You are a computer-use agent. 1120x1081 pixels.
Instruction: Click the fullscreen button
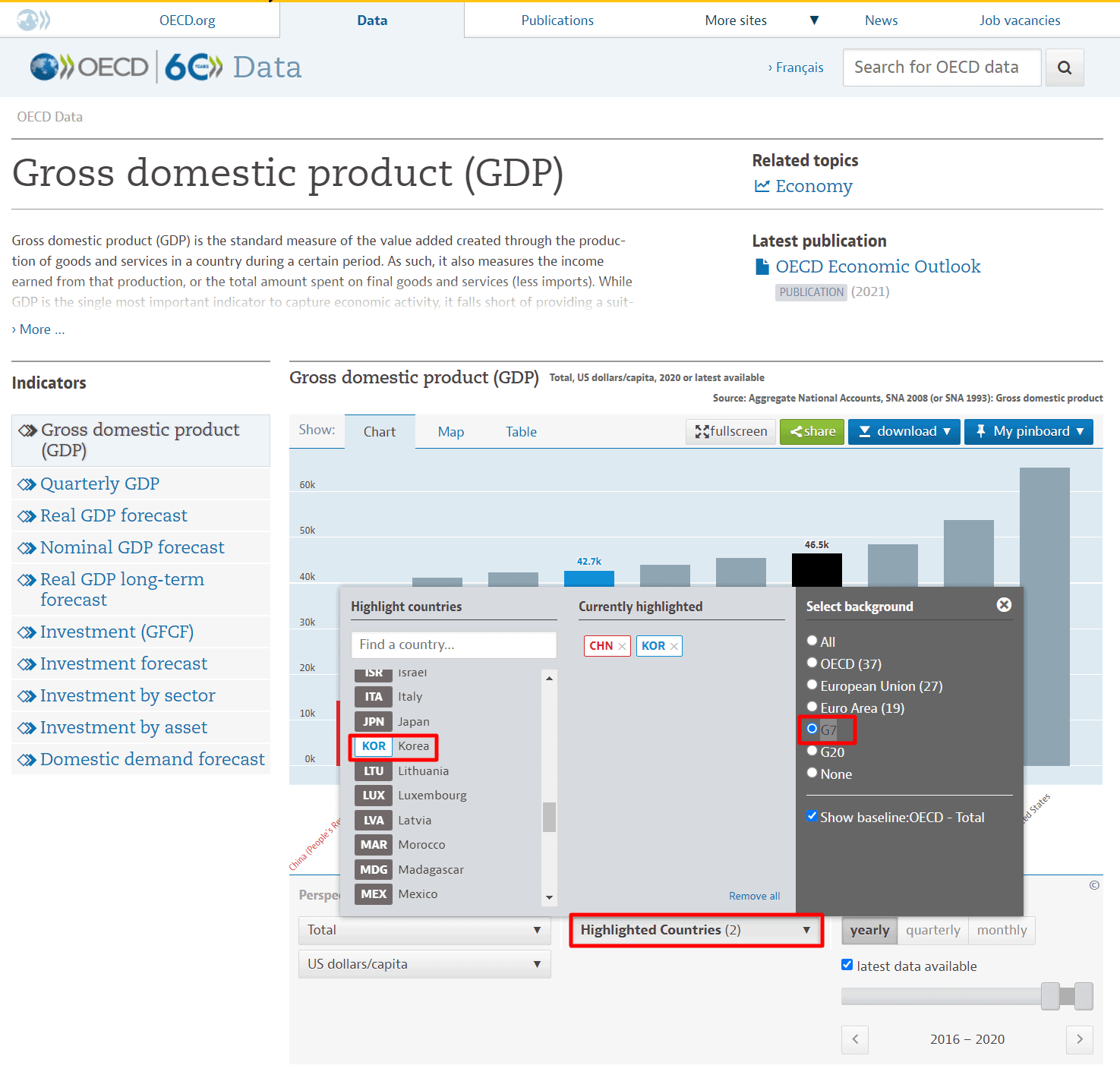[x=730, y=431]
